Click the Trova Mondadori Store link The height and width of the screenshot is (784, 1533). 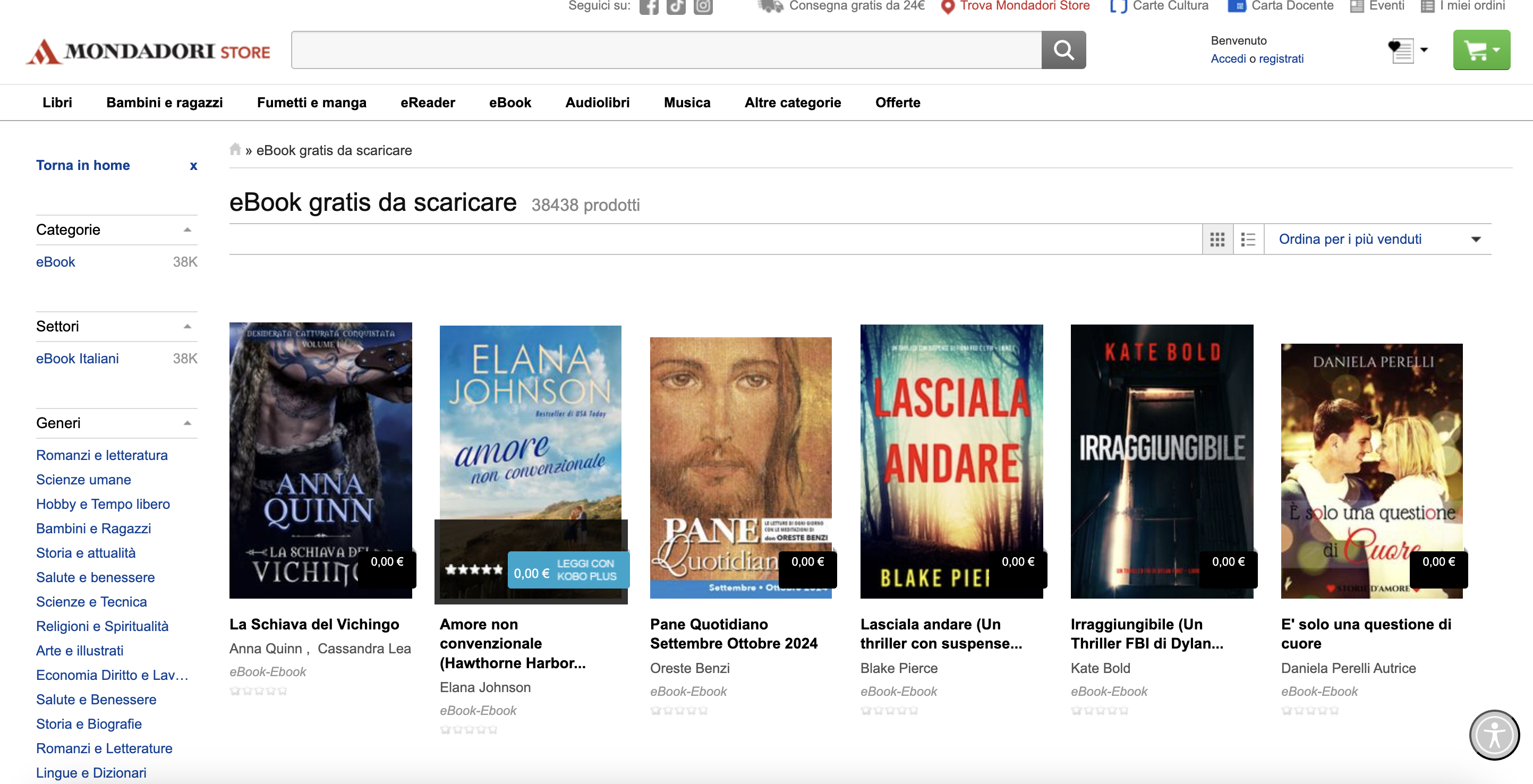1024,6
